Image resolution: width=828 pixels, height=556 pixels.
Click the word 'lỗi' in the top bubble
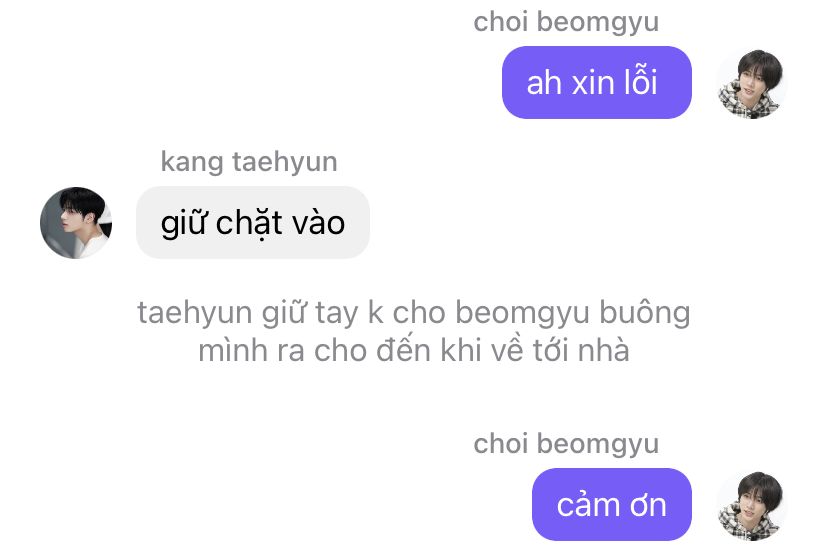pos(640,82)
